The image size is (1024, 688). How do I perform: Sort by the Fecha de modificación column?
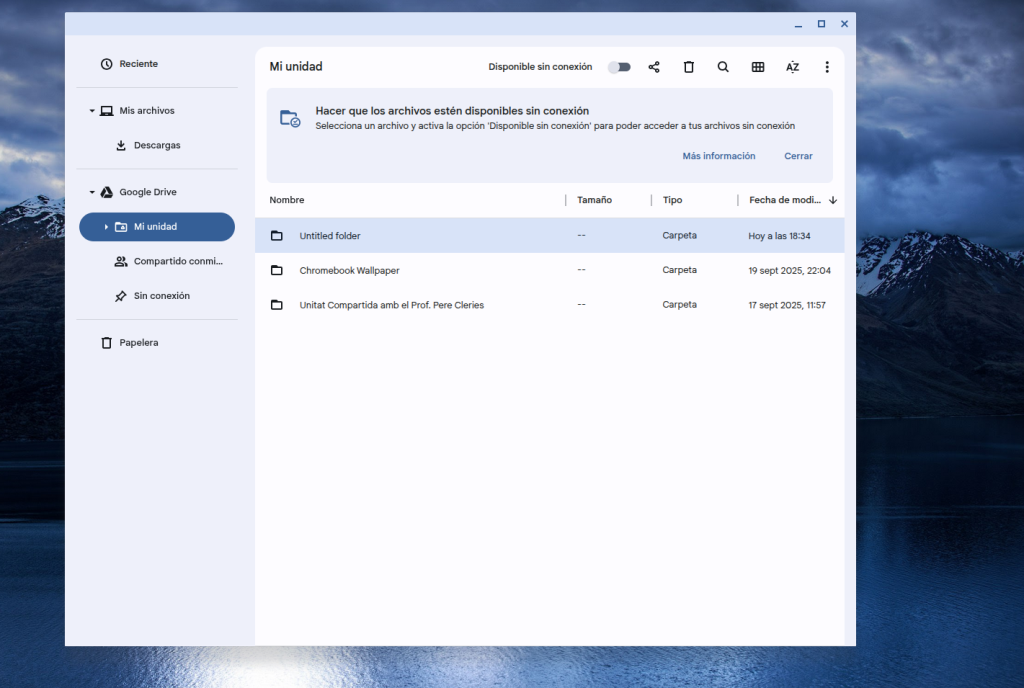pos(785,200)
